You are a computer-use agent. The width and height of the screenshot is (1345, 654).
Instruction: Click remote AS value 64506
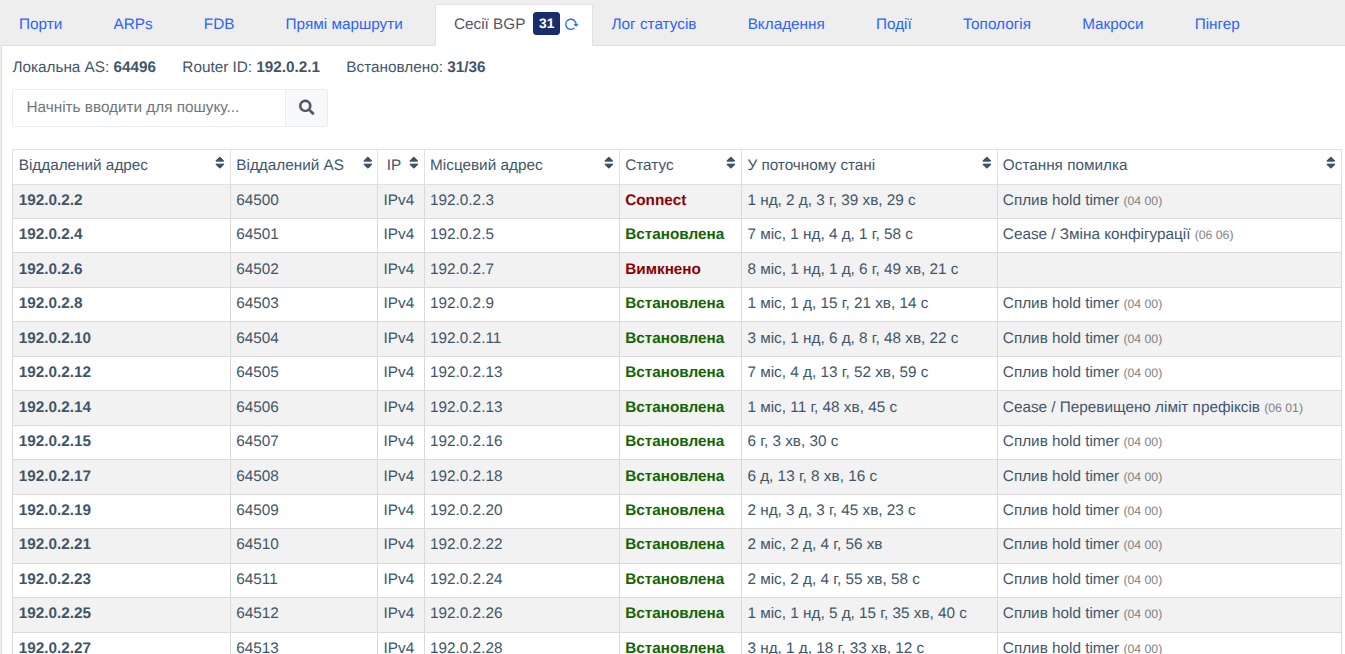tap(257, 407)
